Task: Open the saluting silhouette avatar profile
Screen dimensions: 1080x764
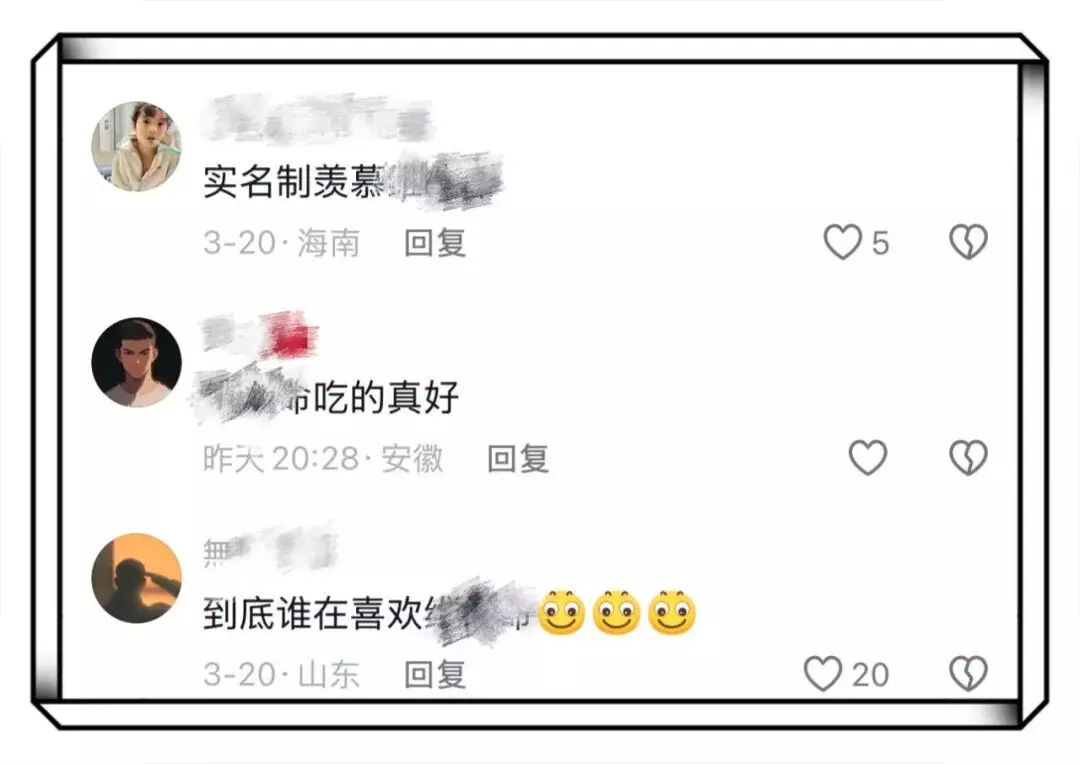Action: (x=136, y=578)
